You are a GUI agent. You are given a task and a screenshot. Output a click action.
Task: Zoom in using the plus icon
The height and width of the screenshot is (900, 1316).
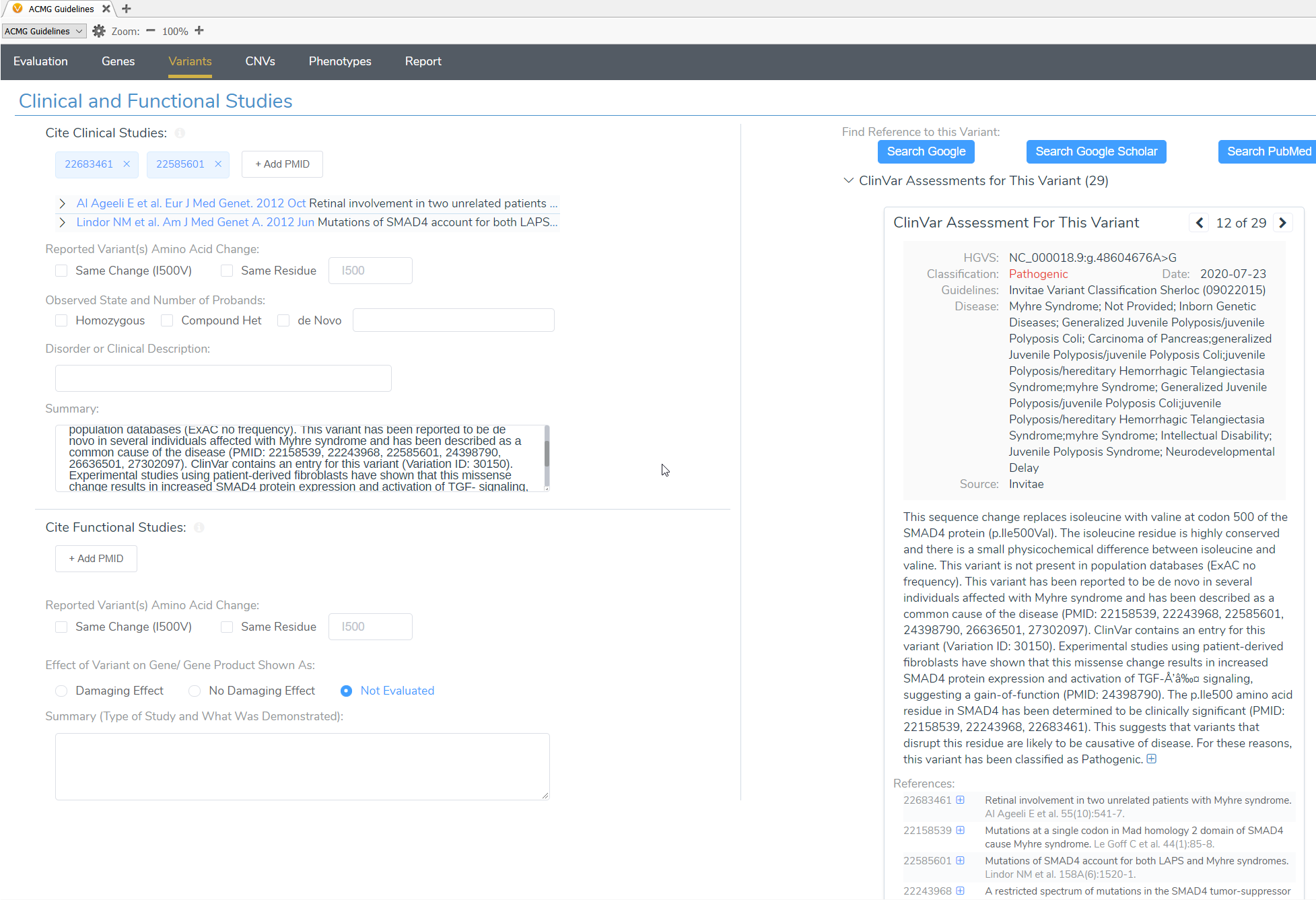pos(199,31)
